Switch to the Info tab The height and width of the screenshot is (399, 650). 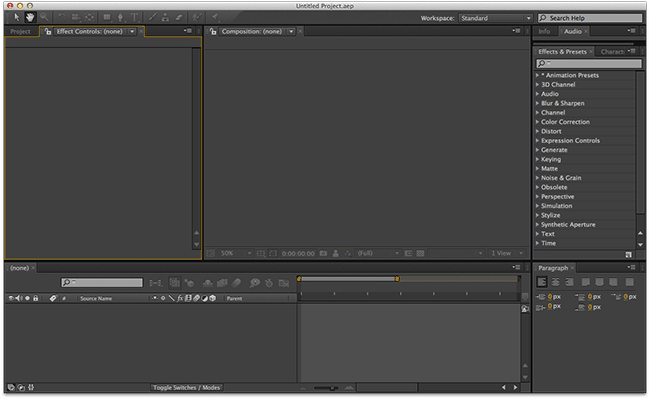[x=544, y=31]
